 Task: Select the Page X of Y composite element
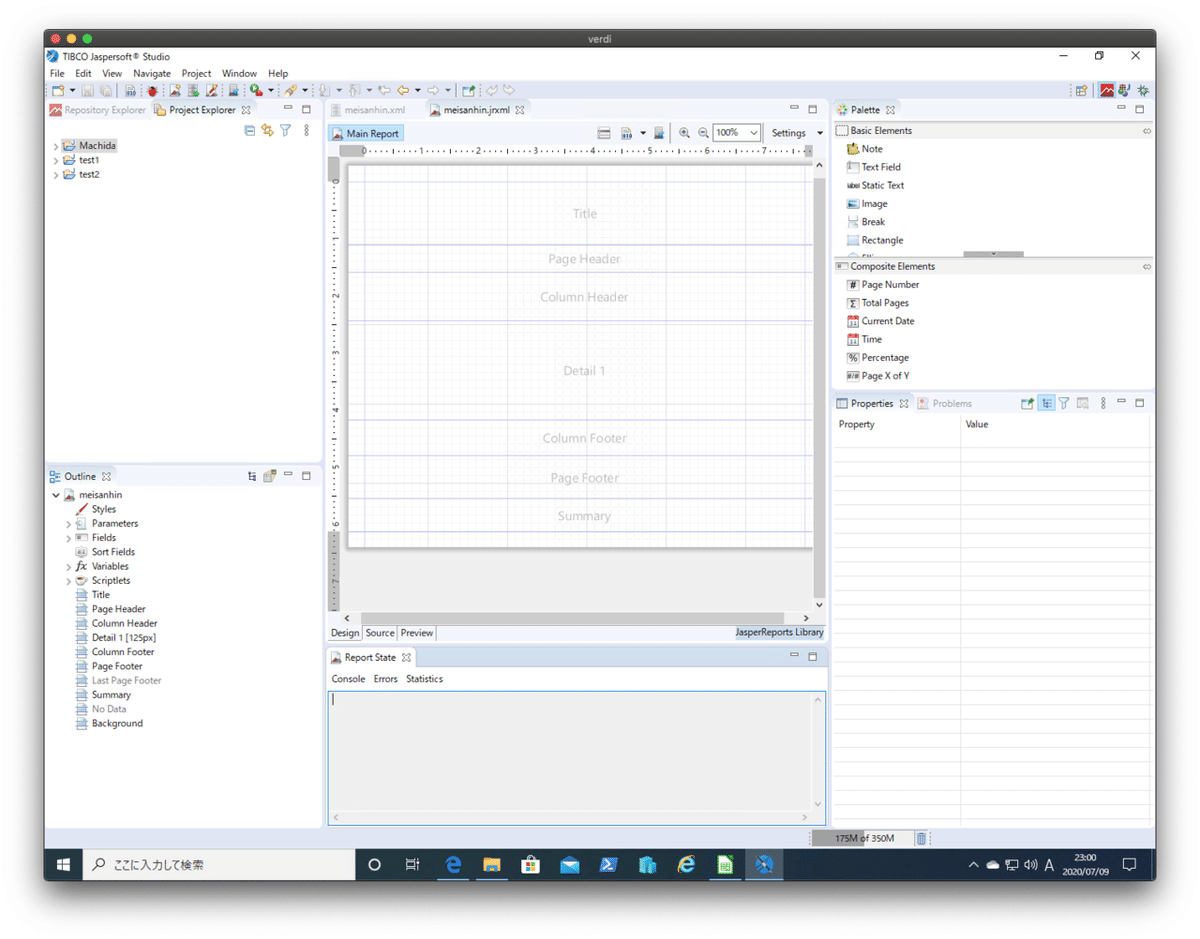click(x=883, y=375)
